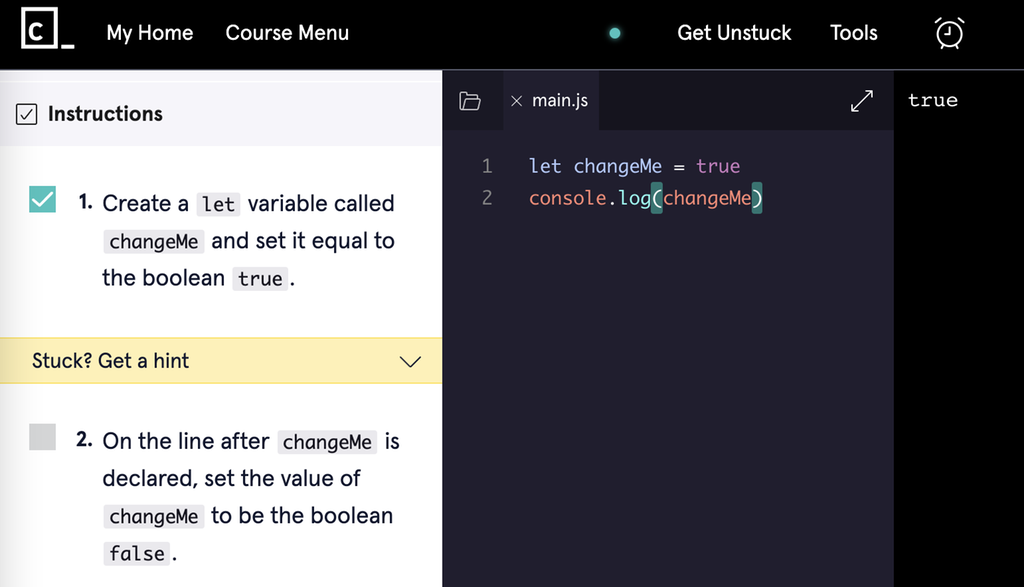Open the Tools menu
This screenshot has height=587, width=1024.
click(x=853, y=33)
